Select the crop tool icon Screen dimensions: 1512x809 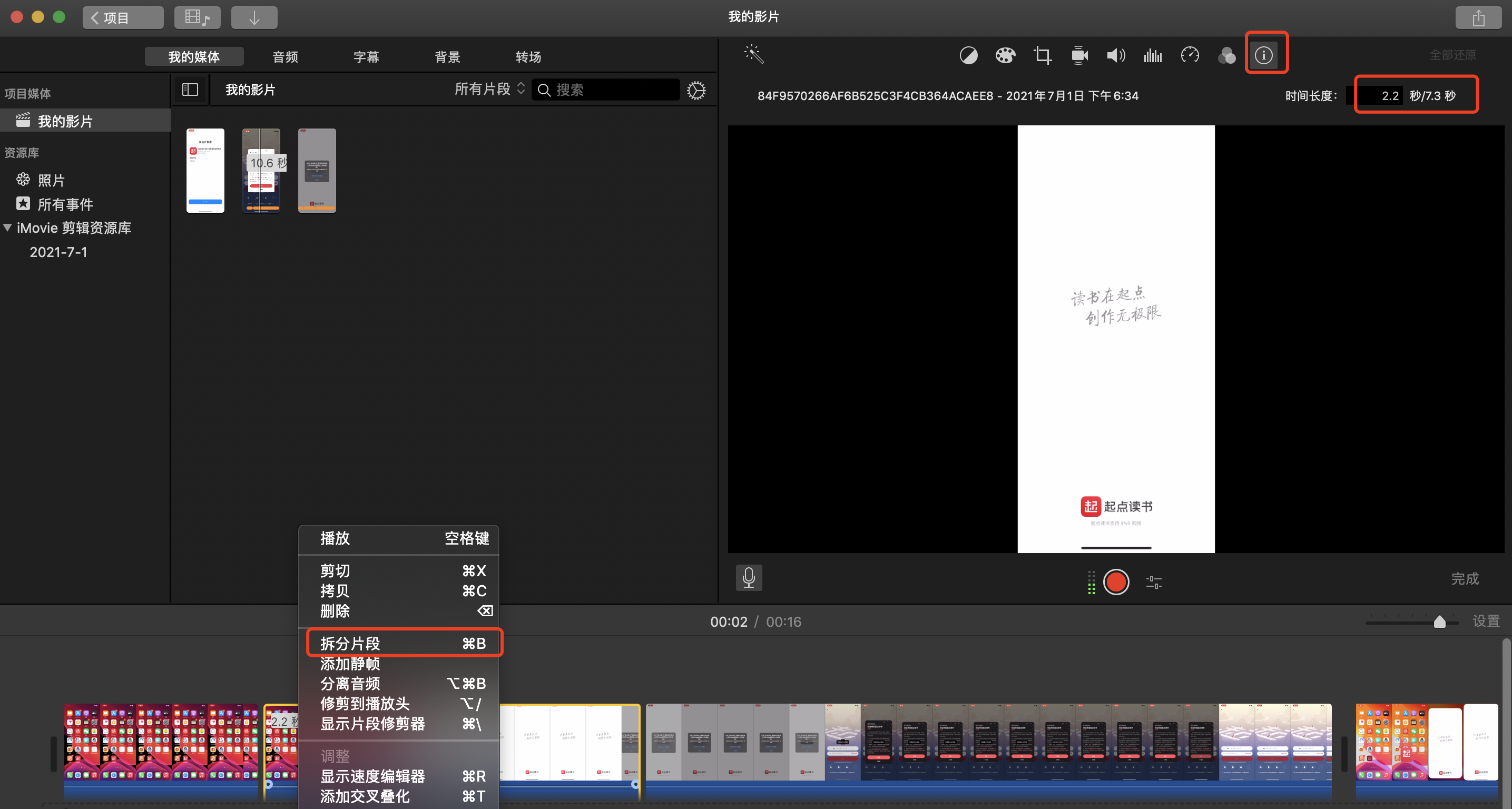[x=1043, y=56]
